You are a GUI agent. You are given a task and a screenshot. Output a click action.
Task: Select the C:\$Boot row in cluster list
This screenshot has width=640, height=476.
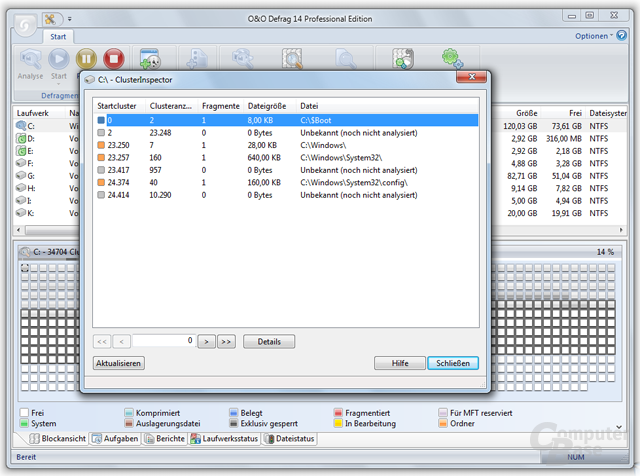[x=286, y=120]
